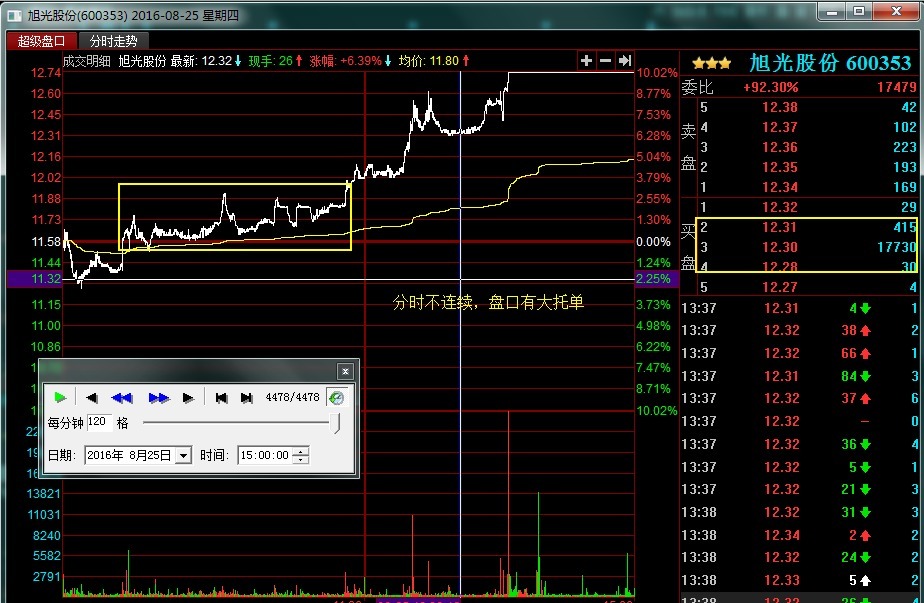Image resolution: width=924 pixels, height=603 pixels.
Task: Increase the time using the spinner up arrow
Action: pos(302,452)
